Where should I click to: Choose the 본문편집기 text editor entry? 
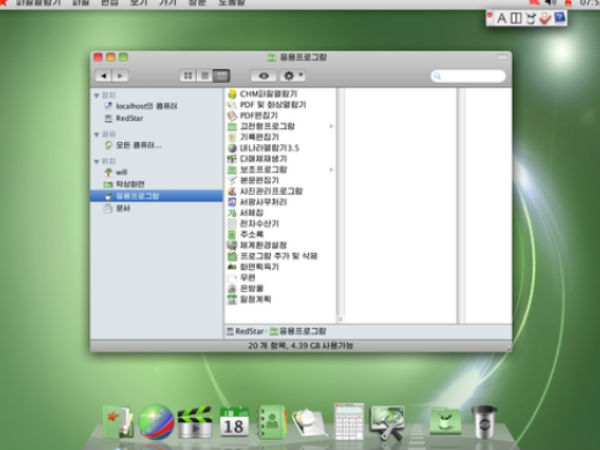coord(253,180)
